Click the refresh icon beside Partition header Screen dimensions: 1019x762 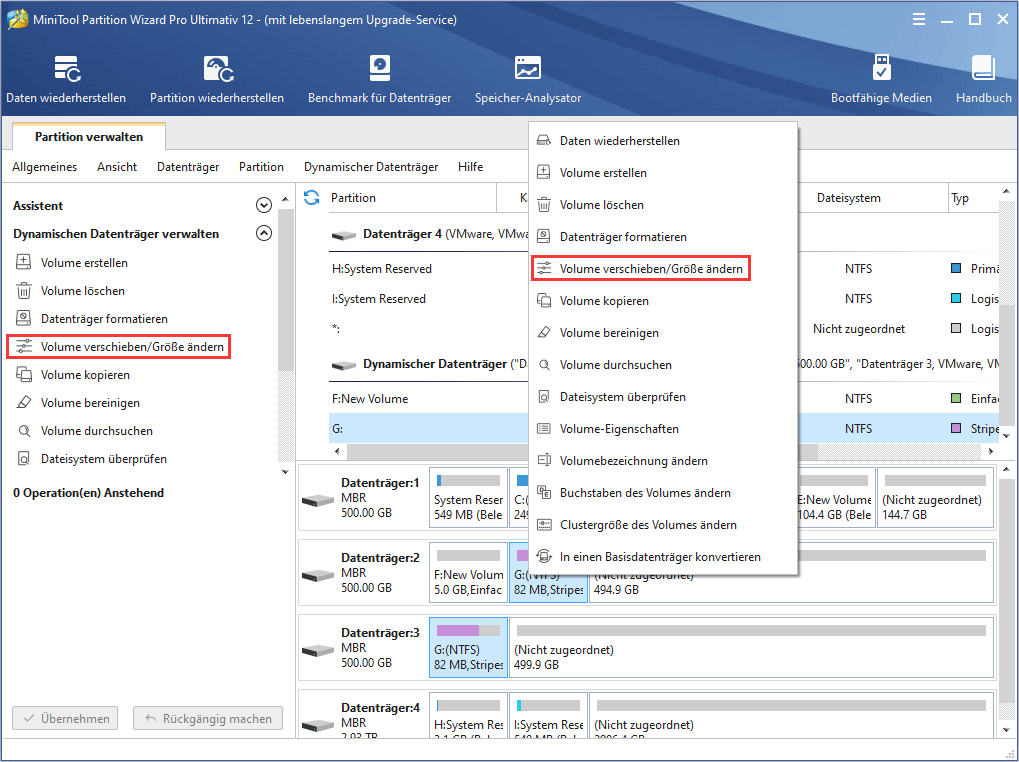pyautogui.click(x=312, y=197)
